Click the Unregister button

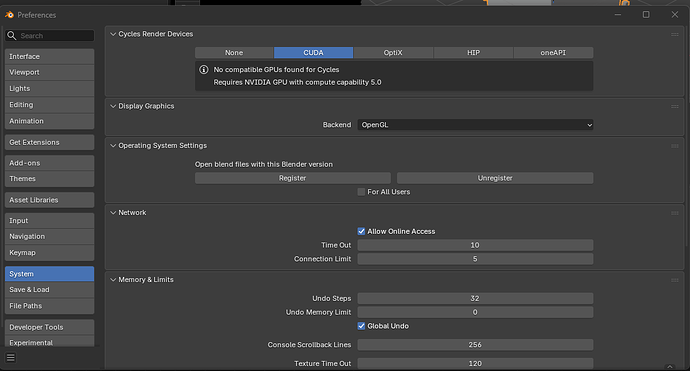coord(495,178)
